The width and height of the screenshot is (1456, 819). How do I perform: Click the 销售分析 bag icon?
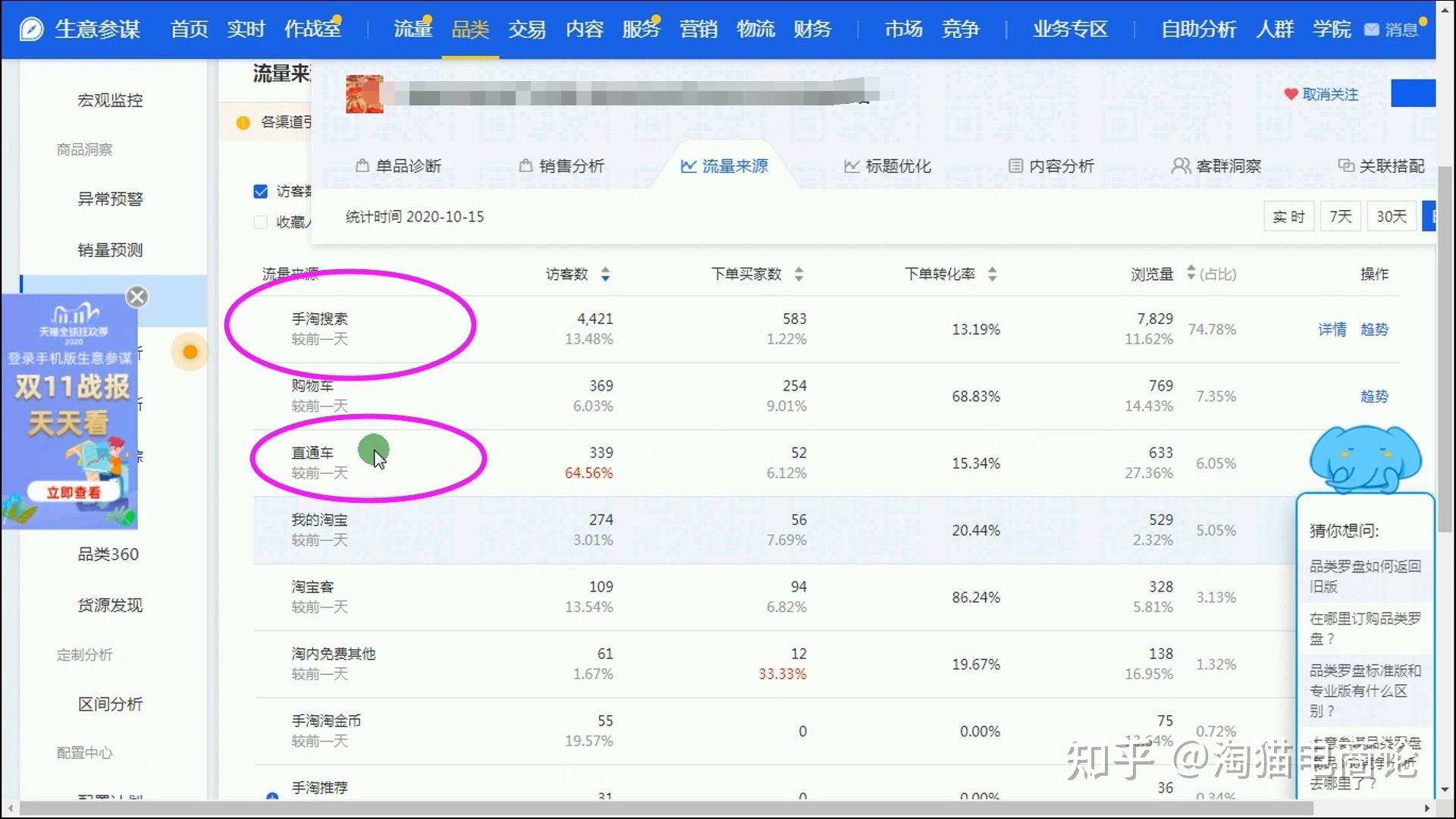coord(526,165)
